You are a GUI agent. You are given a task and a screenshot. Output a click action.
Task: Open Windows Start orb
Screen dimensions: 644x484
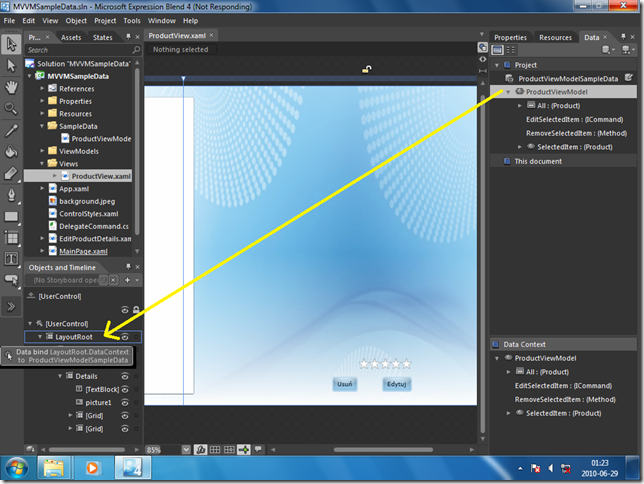(x=17, y=468)
